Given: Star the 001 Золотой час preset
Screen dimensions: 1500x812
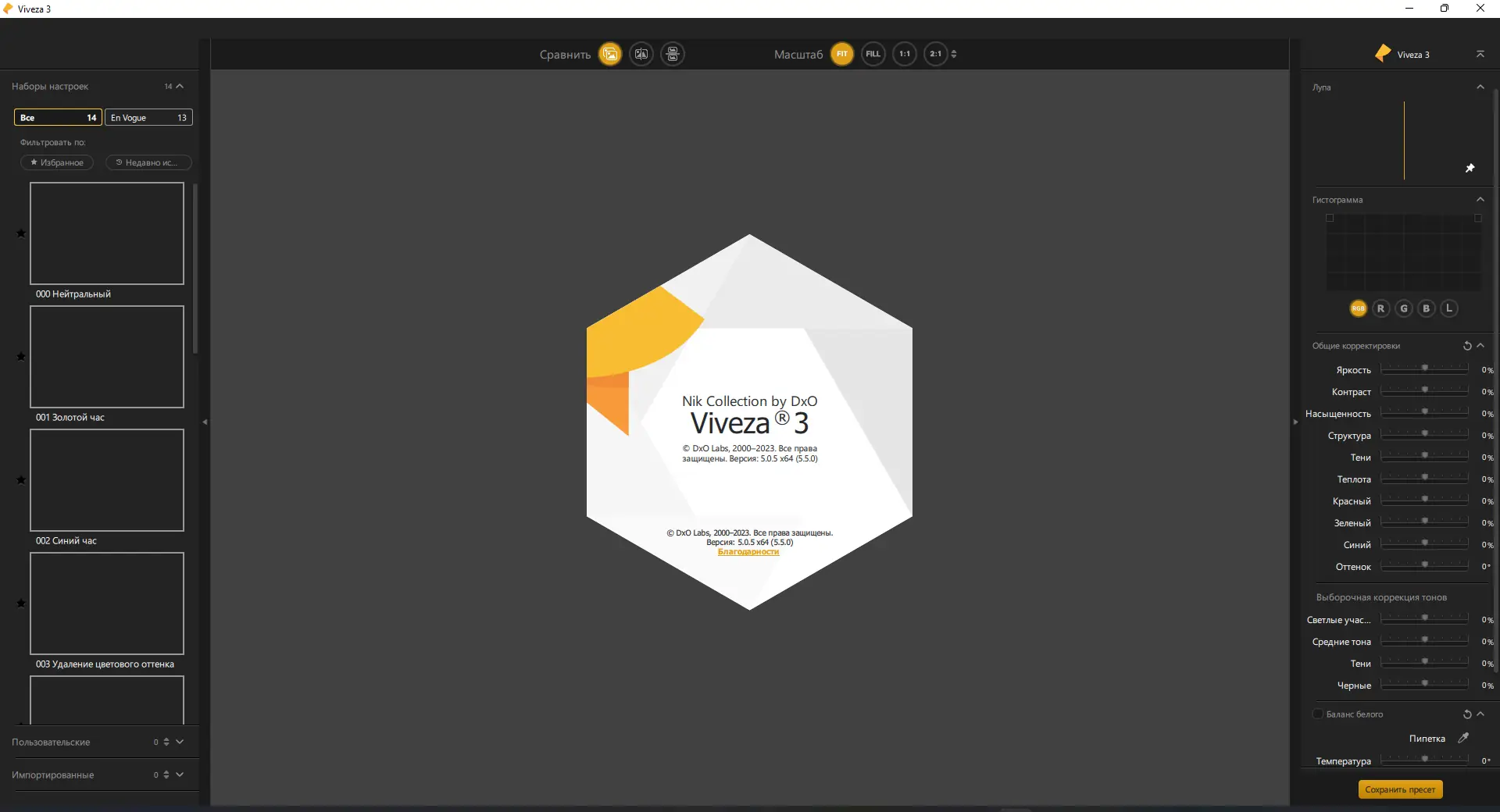Looking at the screenshot, I should point(21,357).
